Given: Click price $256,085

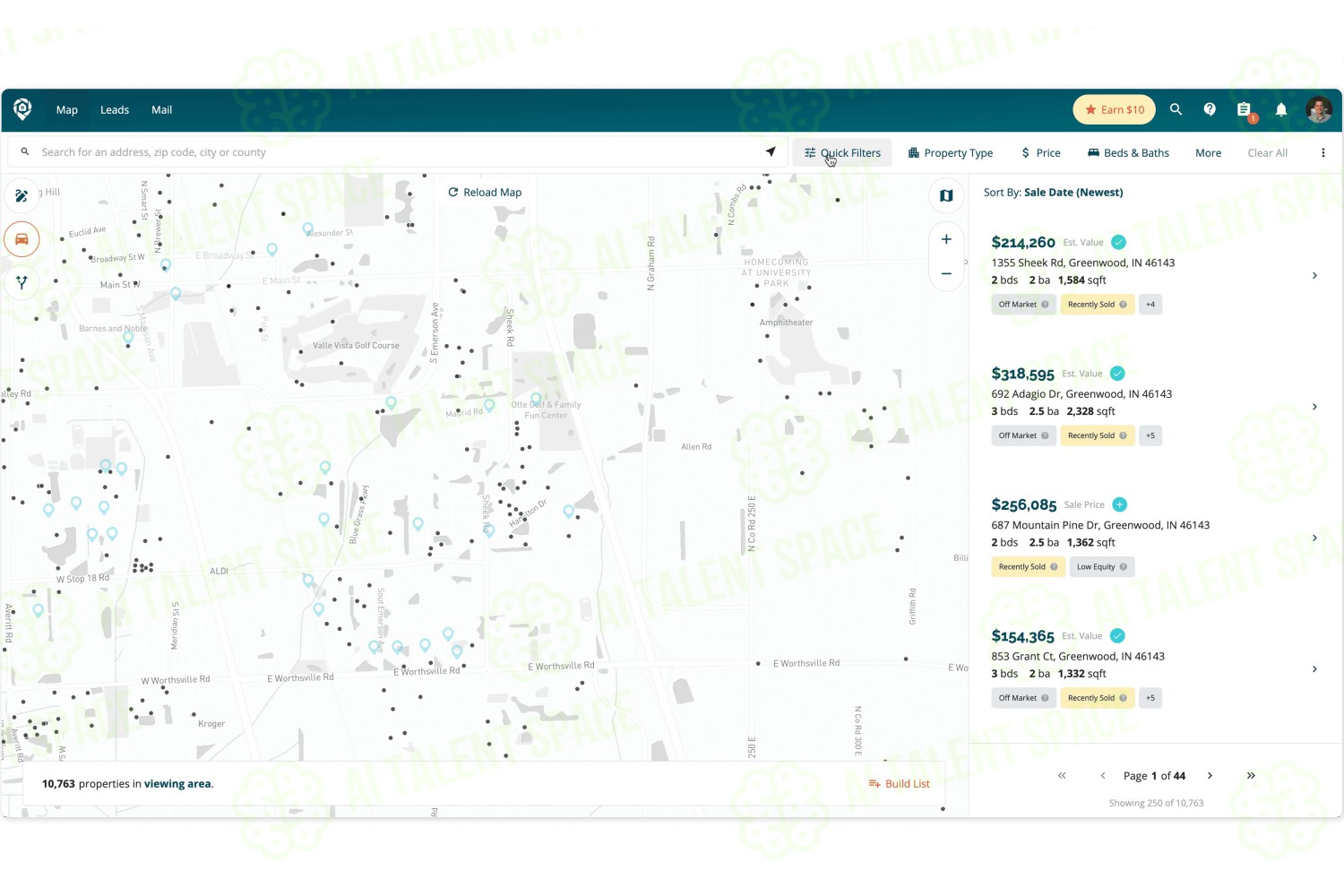Looking at the screenshot, I should 1024,505.
